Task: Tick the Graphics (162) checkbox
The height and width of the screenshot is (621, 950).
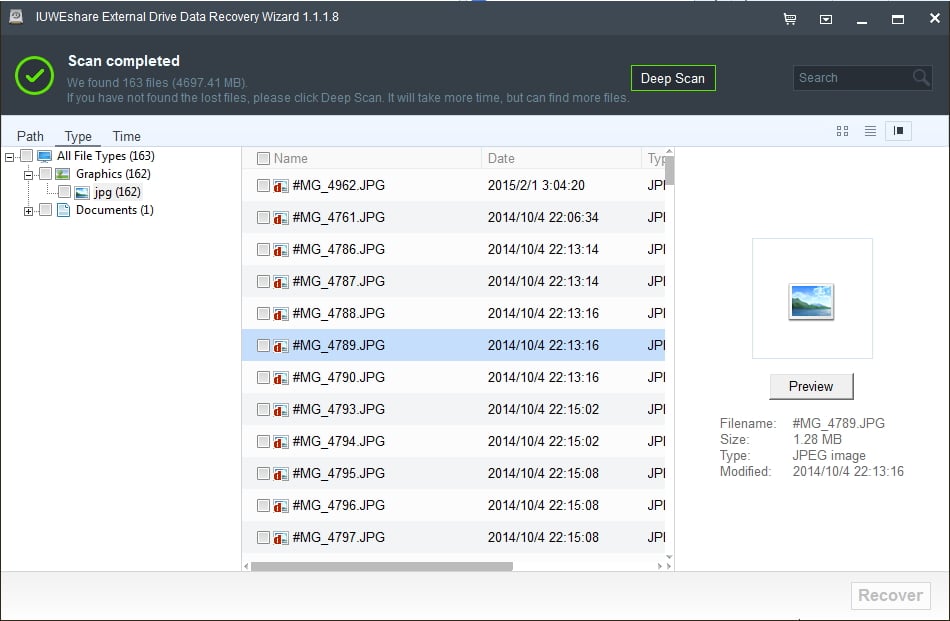Action: 45,174
